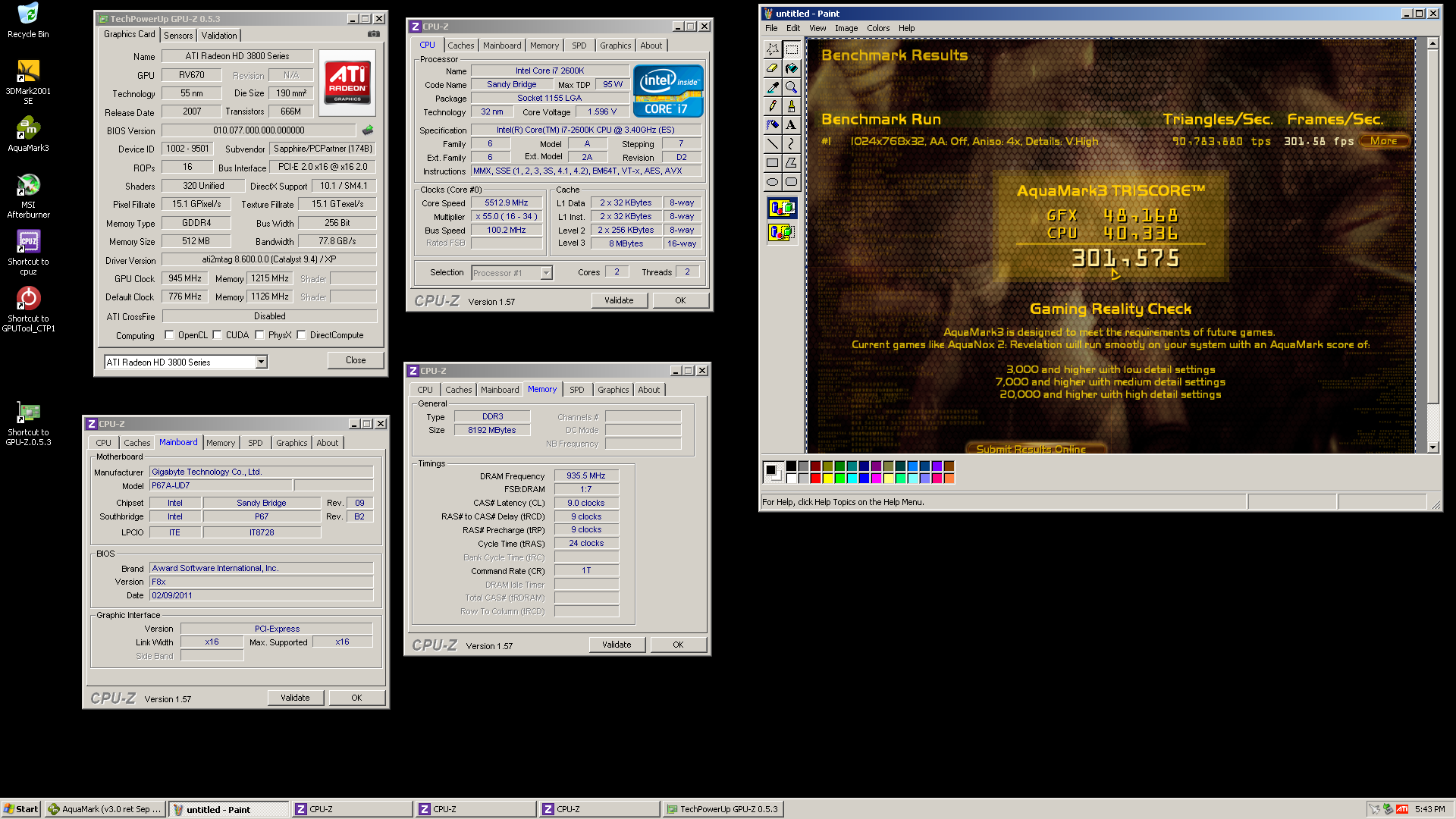1456x819 pixels.
Task: Select the Ellipse shape tool
Action: click(772, 182)
